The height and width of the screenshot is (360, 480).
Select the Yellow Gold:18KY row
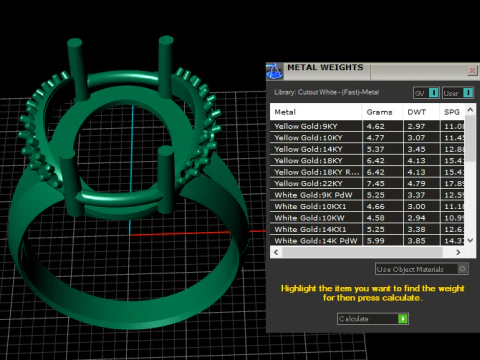pos(367,161)
